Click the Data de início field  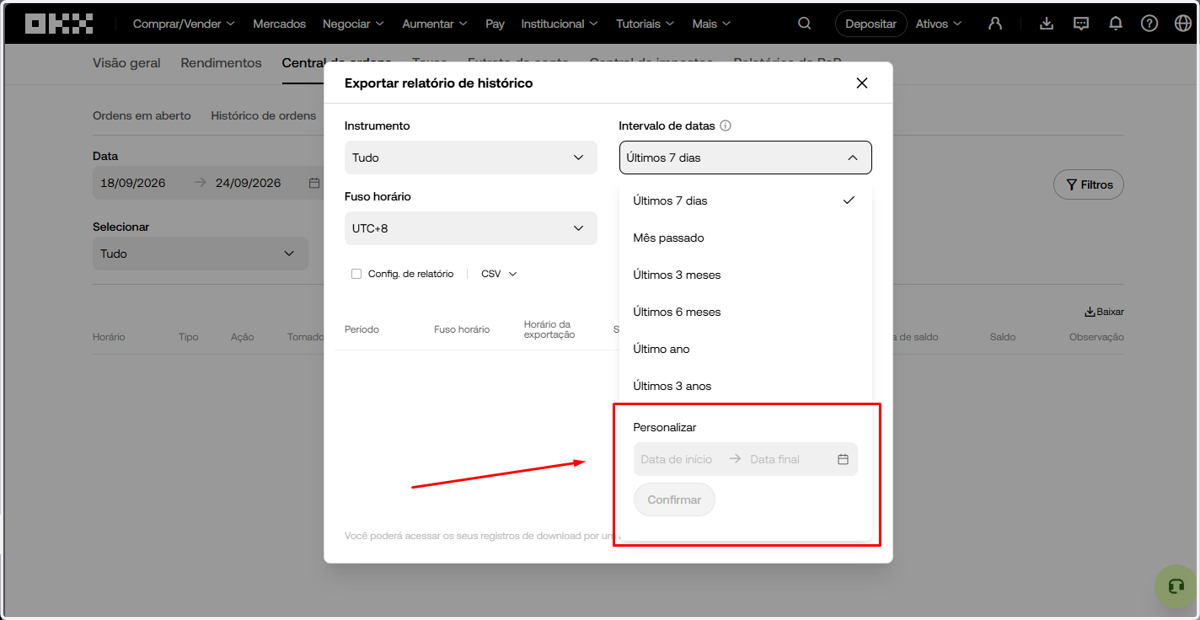[677, 460]
